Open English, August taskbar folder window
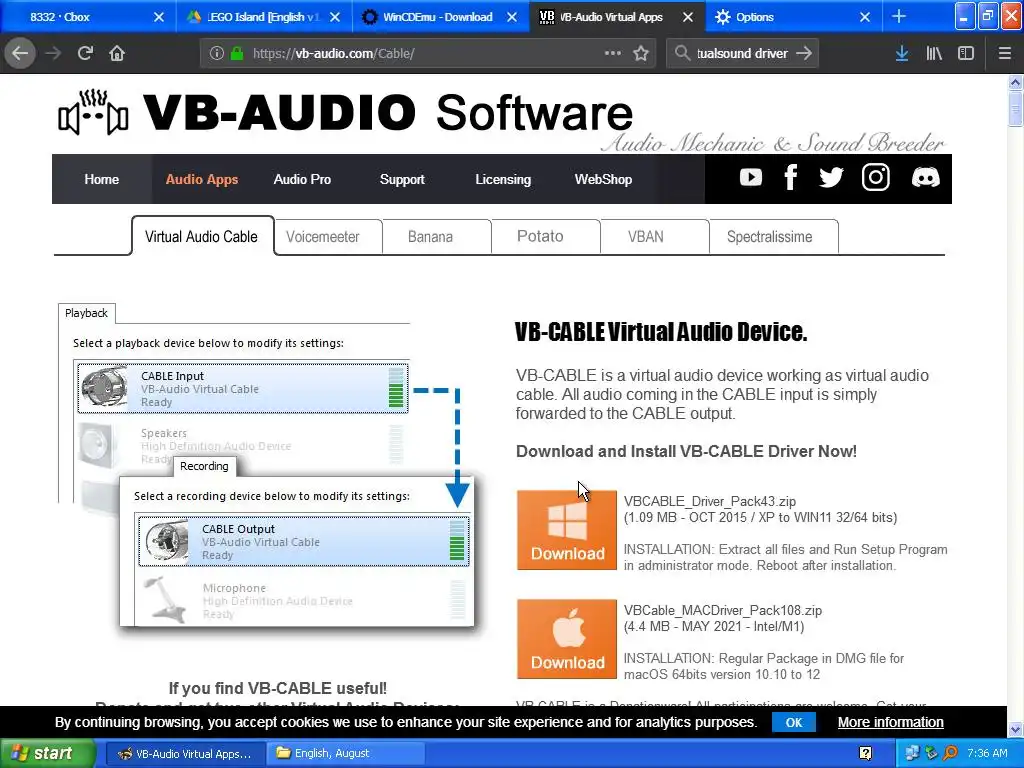1024x768 pixels. tap(346, 754)
